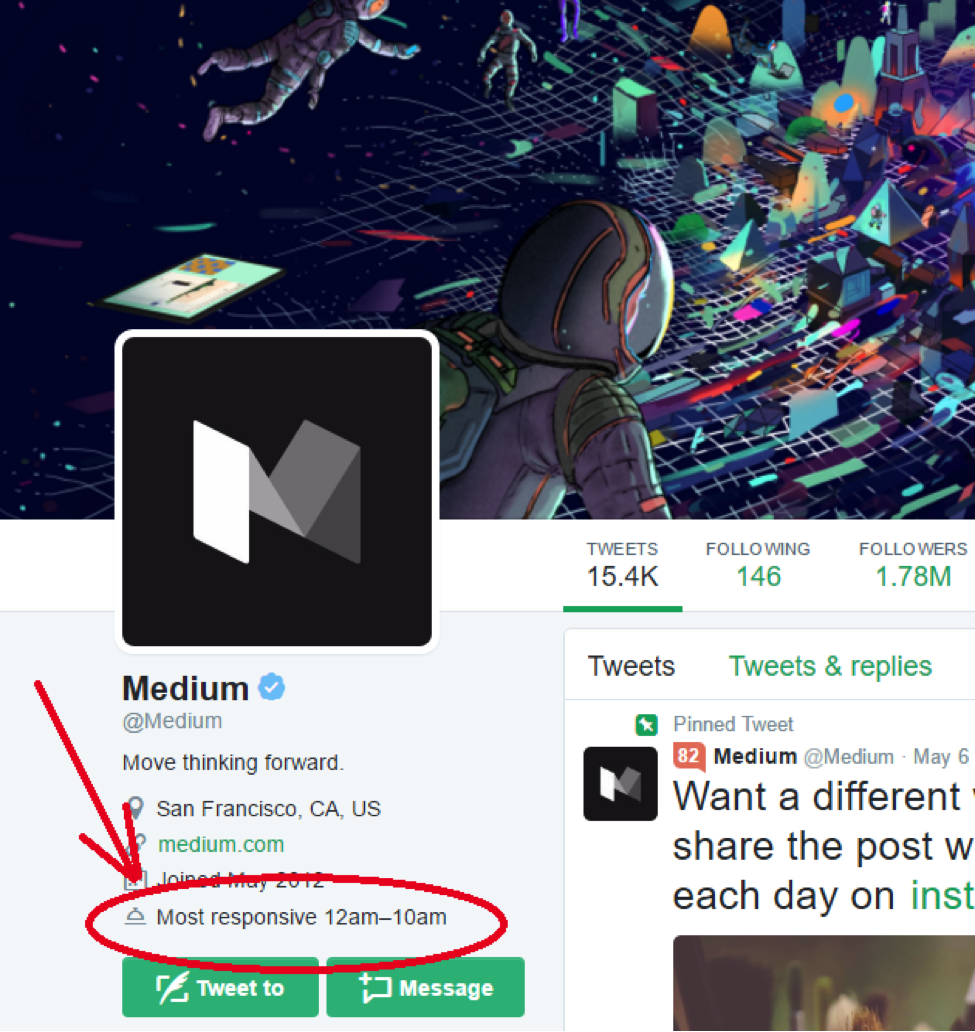
Task: Click the feather icon inside Tweet to button
Action: pyautogui.click(x=171, y=987)
